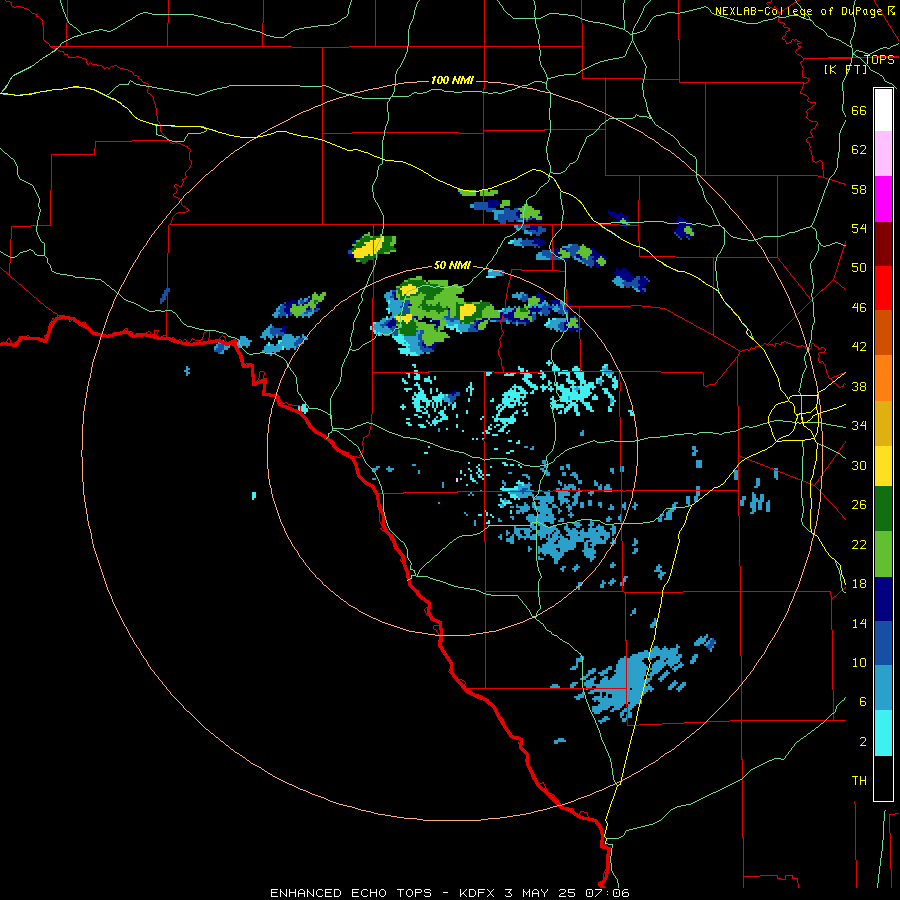Click the legend value 22
This screenshot has height=900, width=900.
point(859,544)
